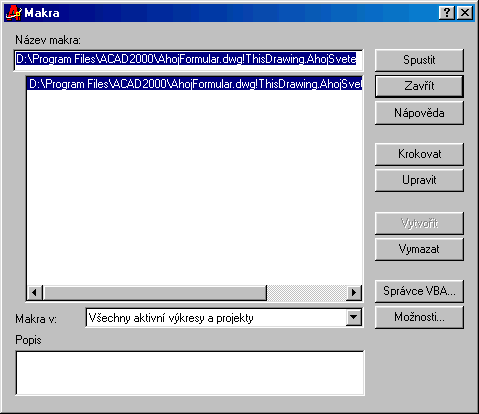Click the Popis description box
This screenshot has height=414, width=479.
click(x=190, y=373)
